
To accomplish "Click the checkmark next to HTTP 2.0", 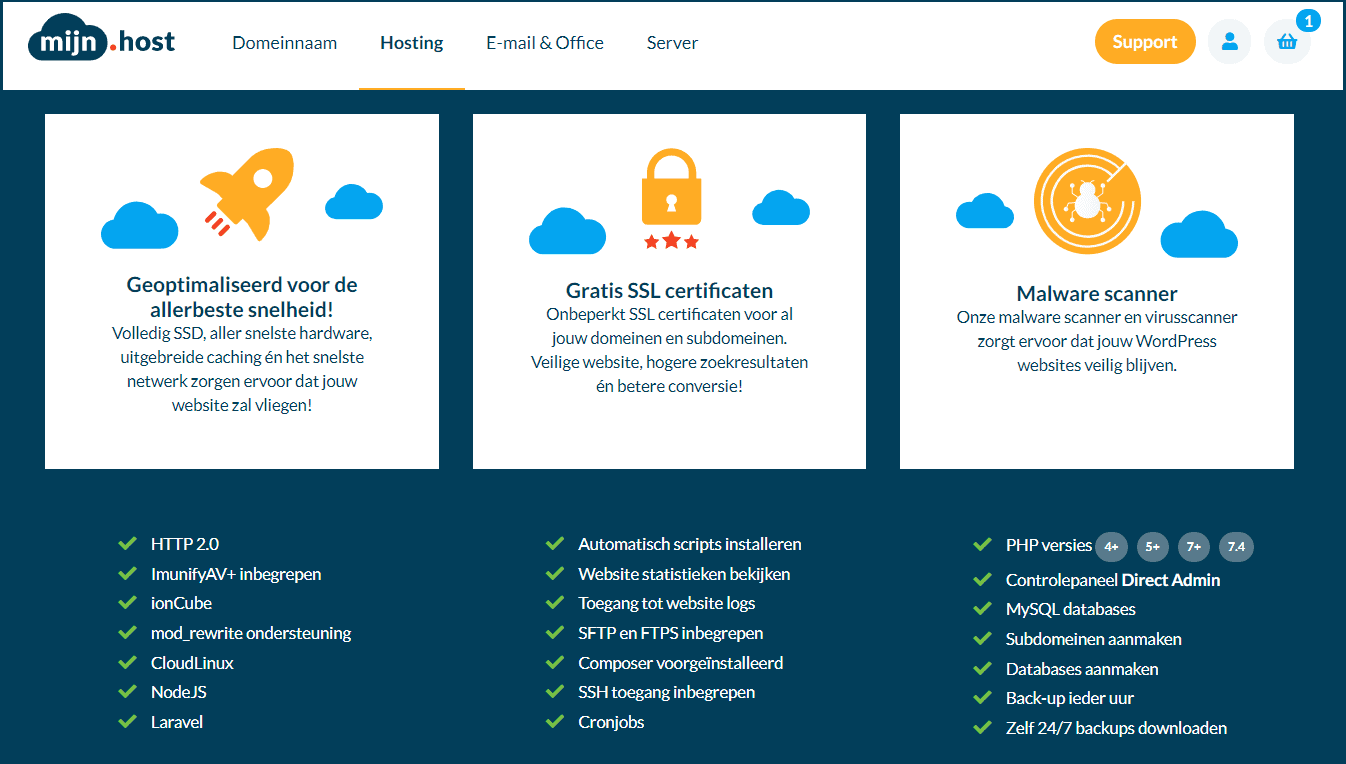I will click(127, 543).
